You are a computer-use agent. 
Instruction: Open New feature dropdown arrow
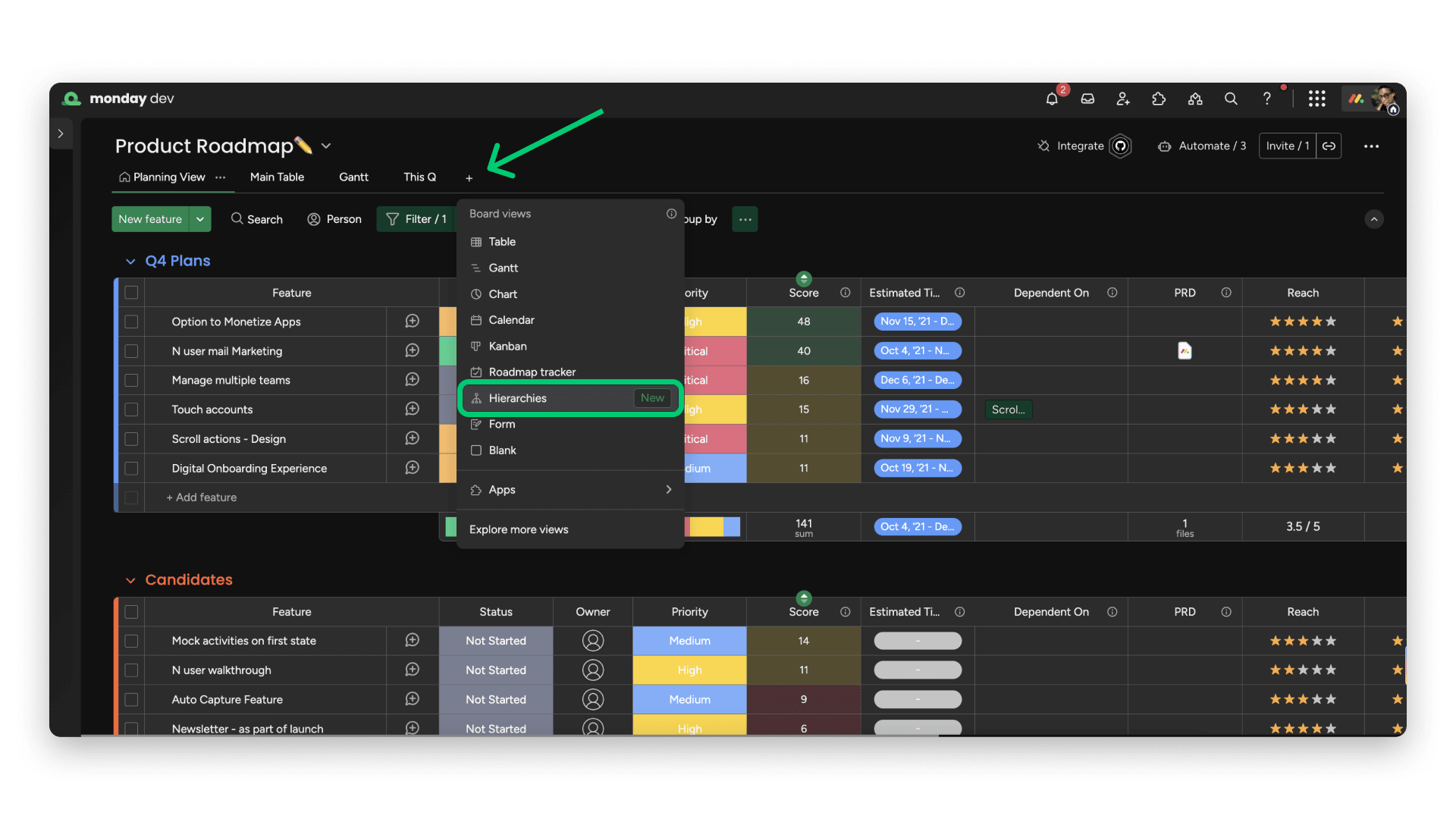tap(200, 219)
